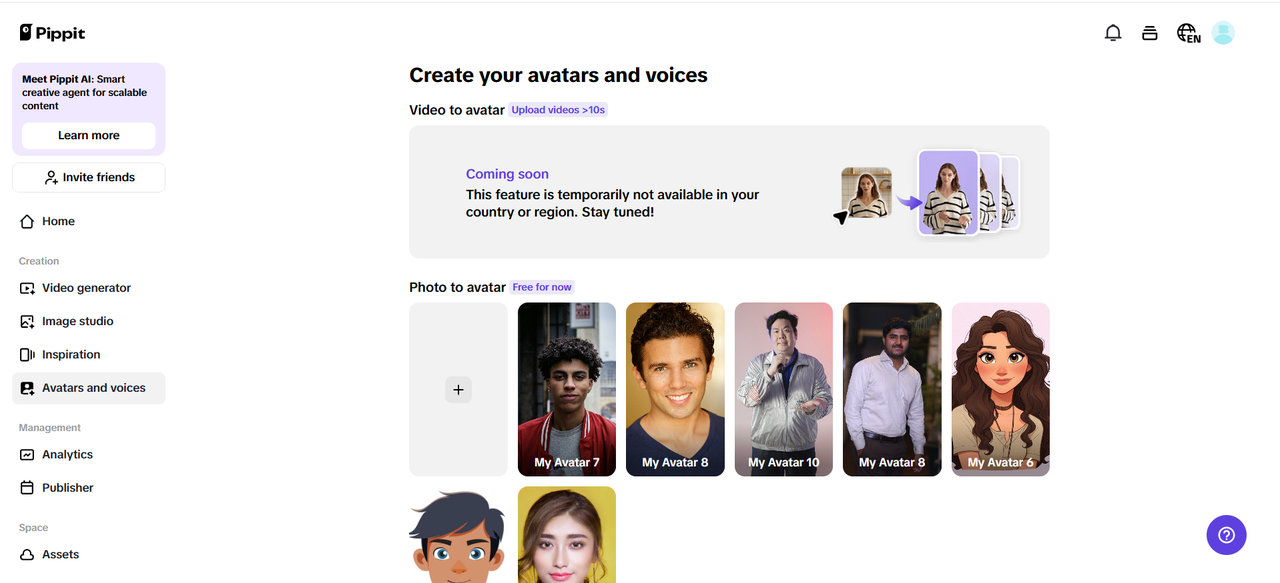Screen dimensions: 1280x583
Task: Open Assets in sidebar
Action: point(88,554)
